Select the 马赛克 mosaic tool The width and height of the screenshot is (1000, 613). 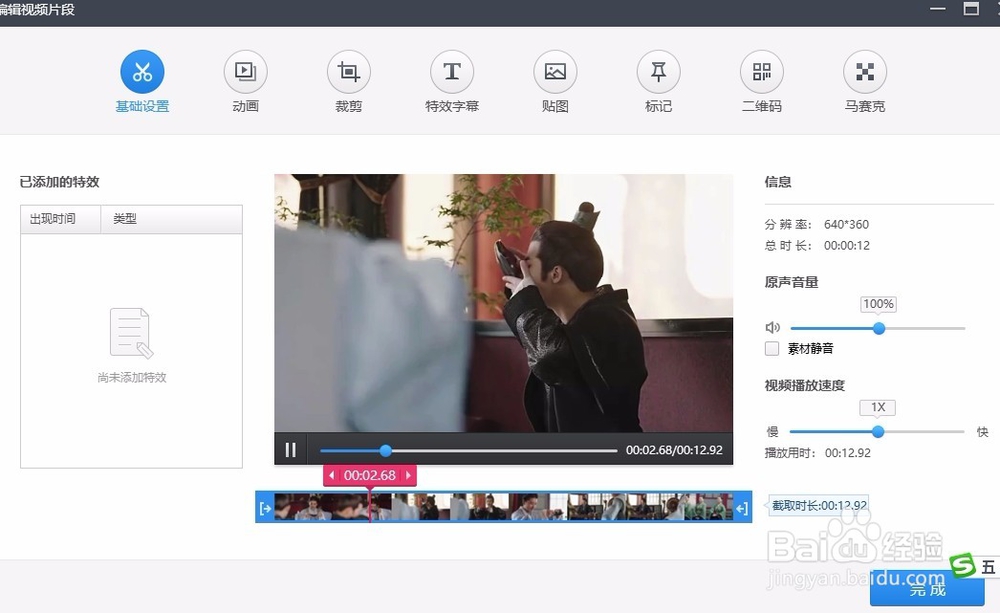pos(865,70)
